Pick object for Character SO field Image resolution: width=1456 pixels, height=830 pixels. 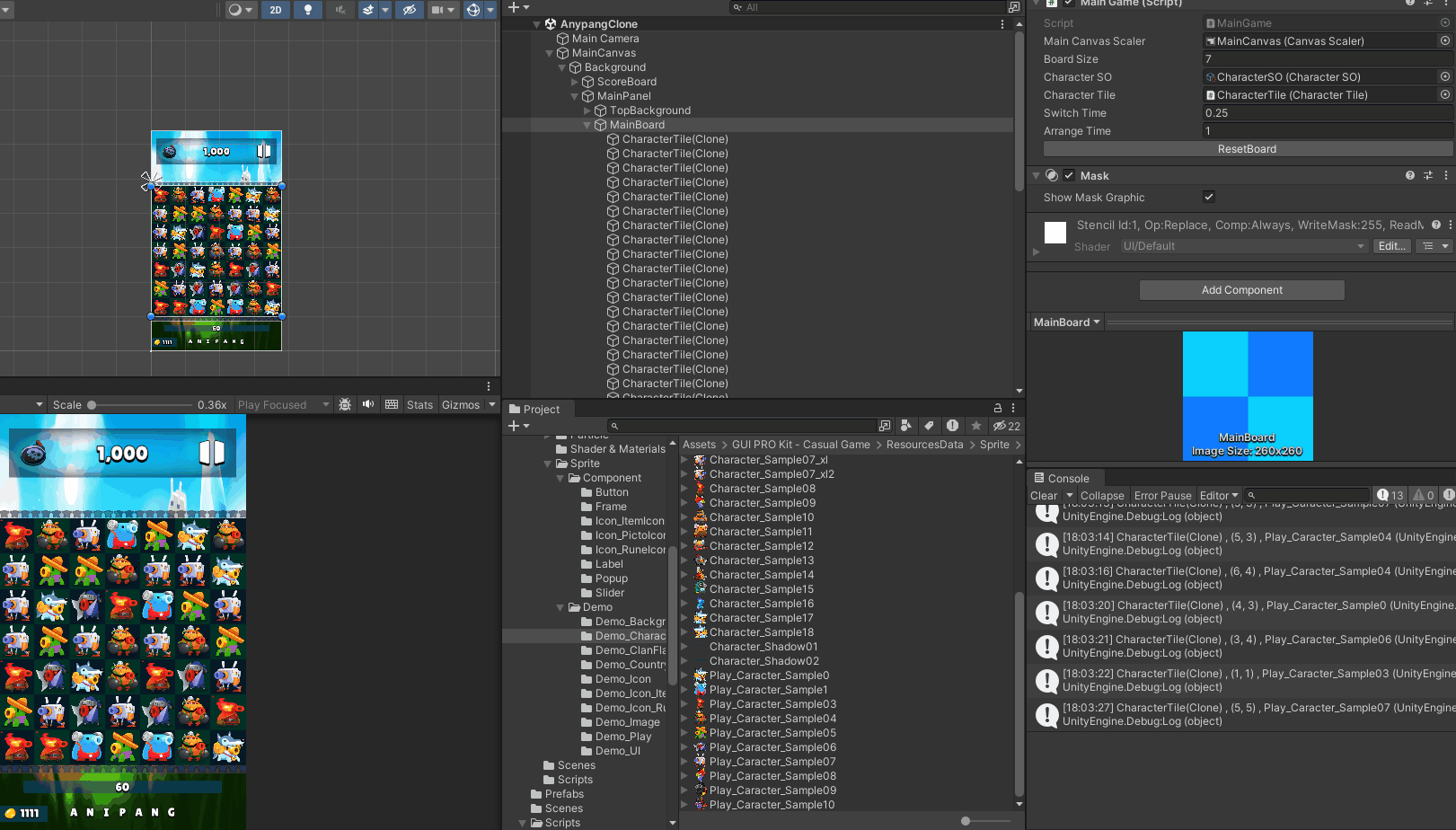tap(1444, 76)
